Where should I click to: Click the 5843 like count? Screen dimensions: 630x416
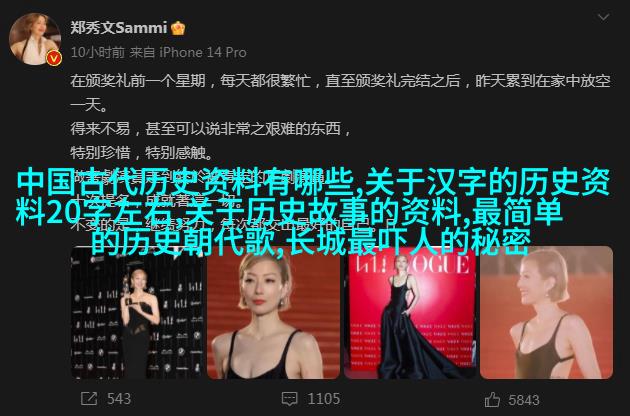click(524, 400)
